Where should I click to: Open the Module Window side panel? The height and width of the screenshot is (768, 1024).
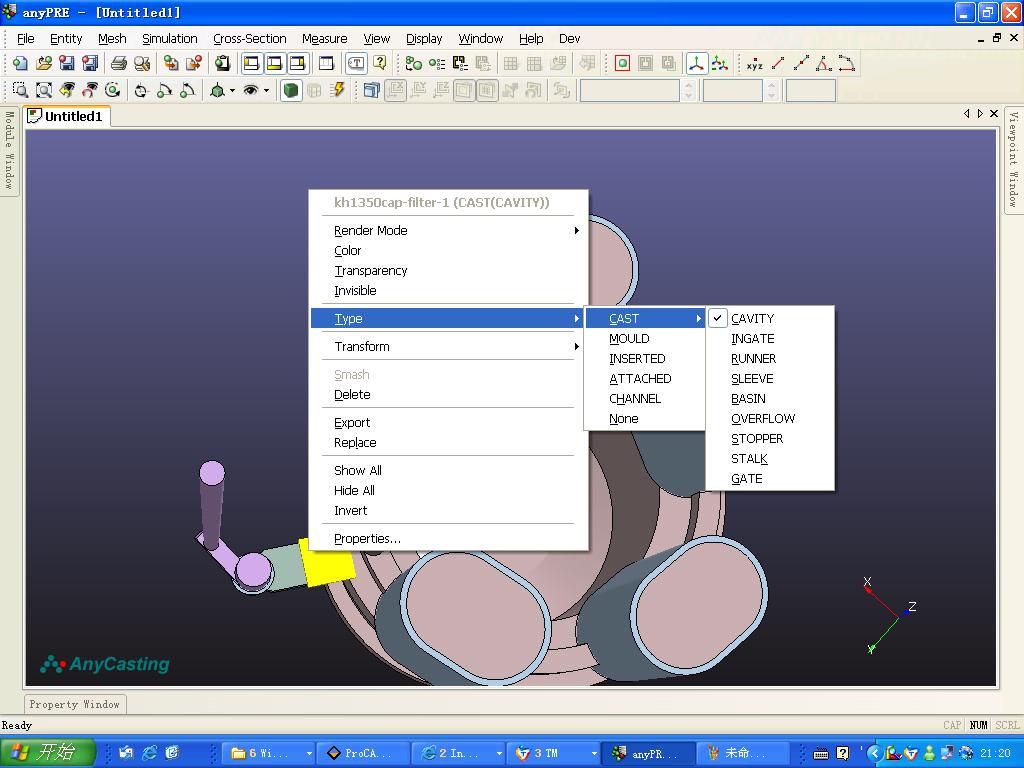pyautogui.click(x=9, y=150)
